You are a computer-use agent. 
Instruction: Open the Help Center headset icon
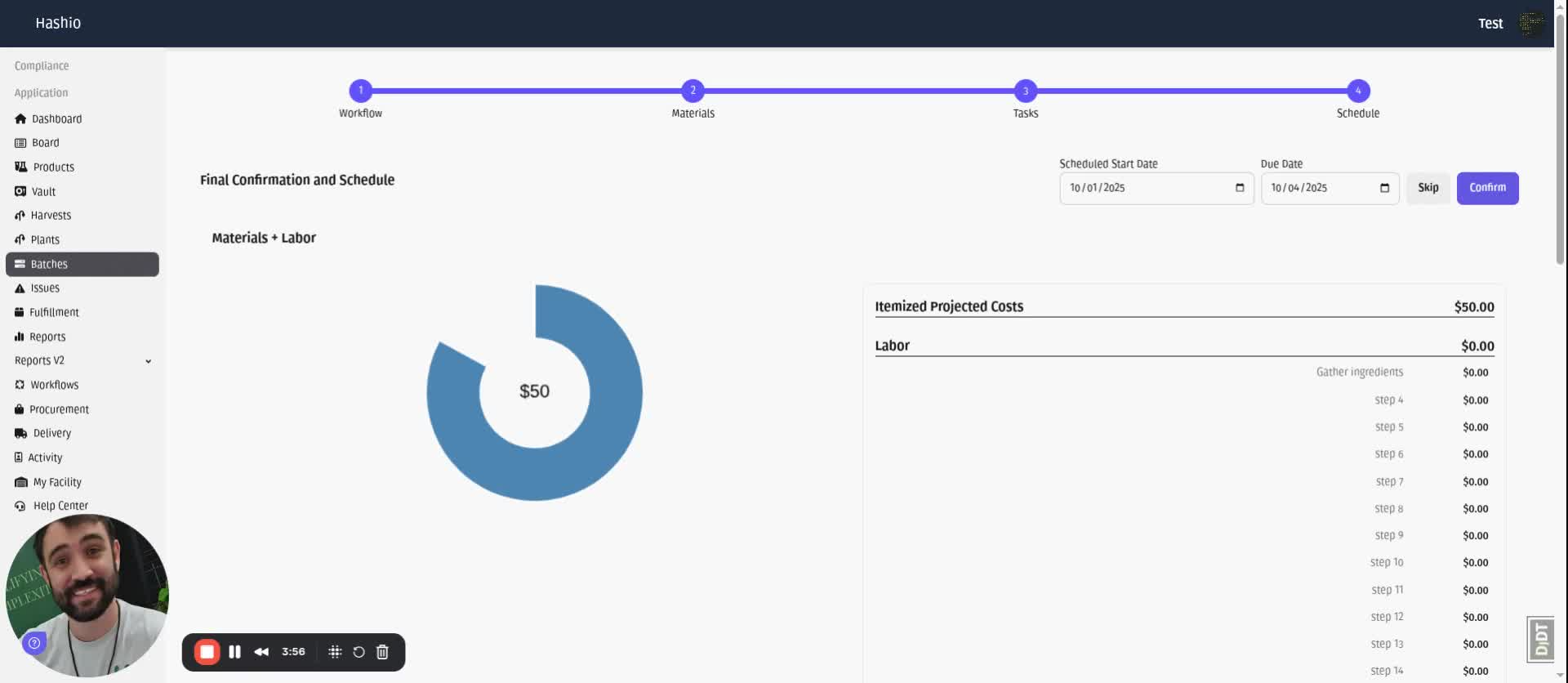20,506
